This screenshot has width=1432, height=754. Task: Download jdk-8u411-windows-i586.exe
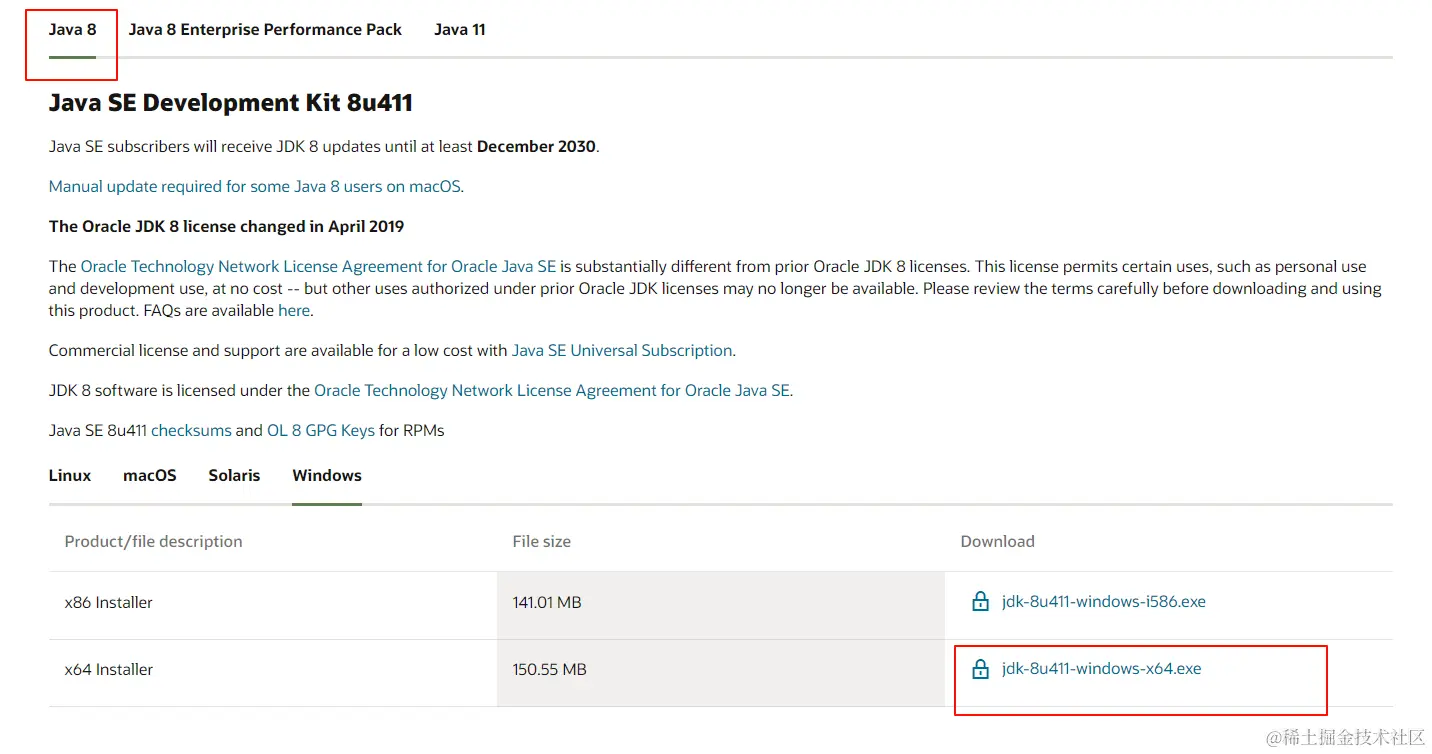coord(1103,602)
